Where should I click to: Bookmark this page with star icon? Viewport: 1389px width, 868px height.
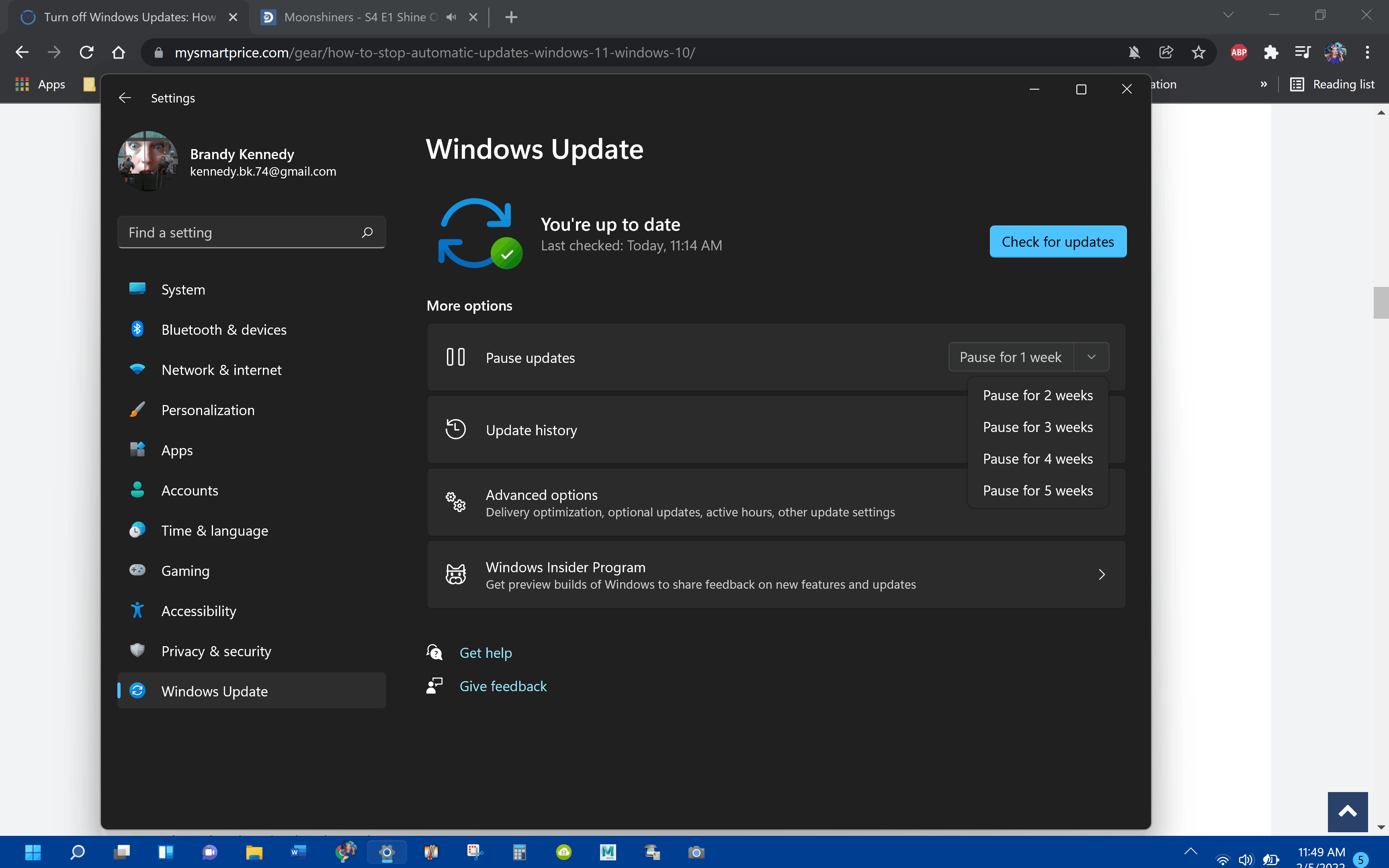pos(1198,52)
